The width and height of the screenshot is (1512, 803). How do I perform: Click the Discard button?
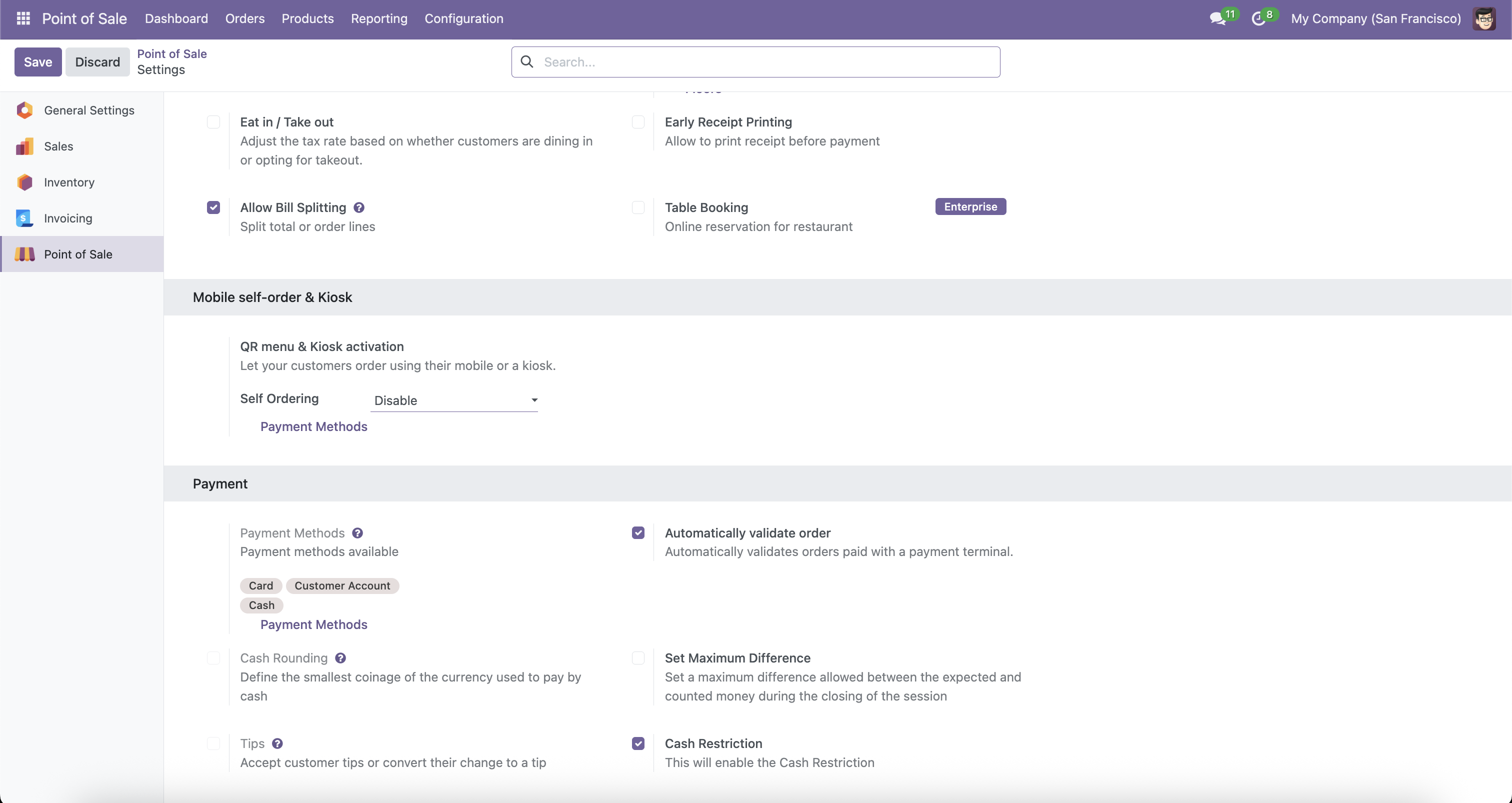point(97,61)
